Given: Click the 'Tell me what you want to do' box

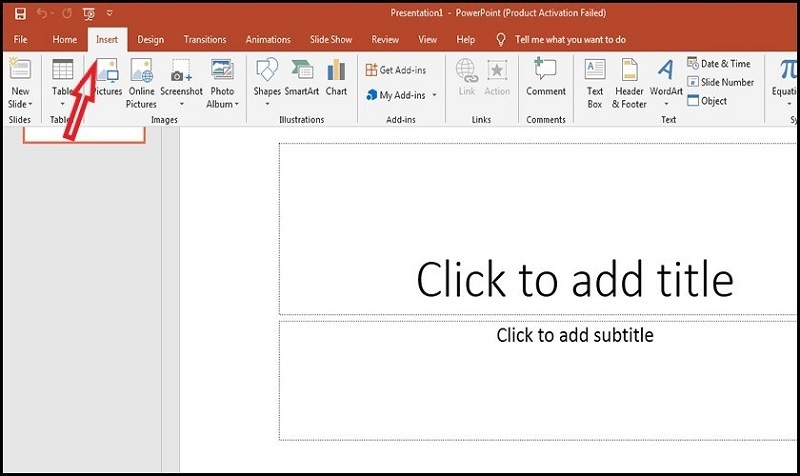Looking at the screenshot, I should coord(570,40).
